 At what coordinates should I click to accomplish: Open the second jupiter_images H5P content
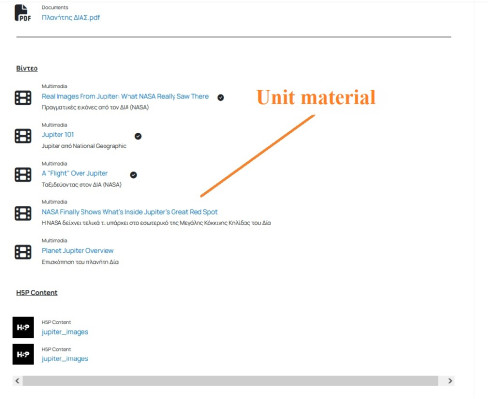point(65,359)
